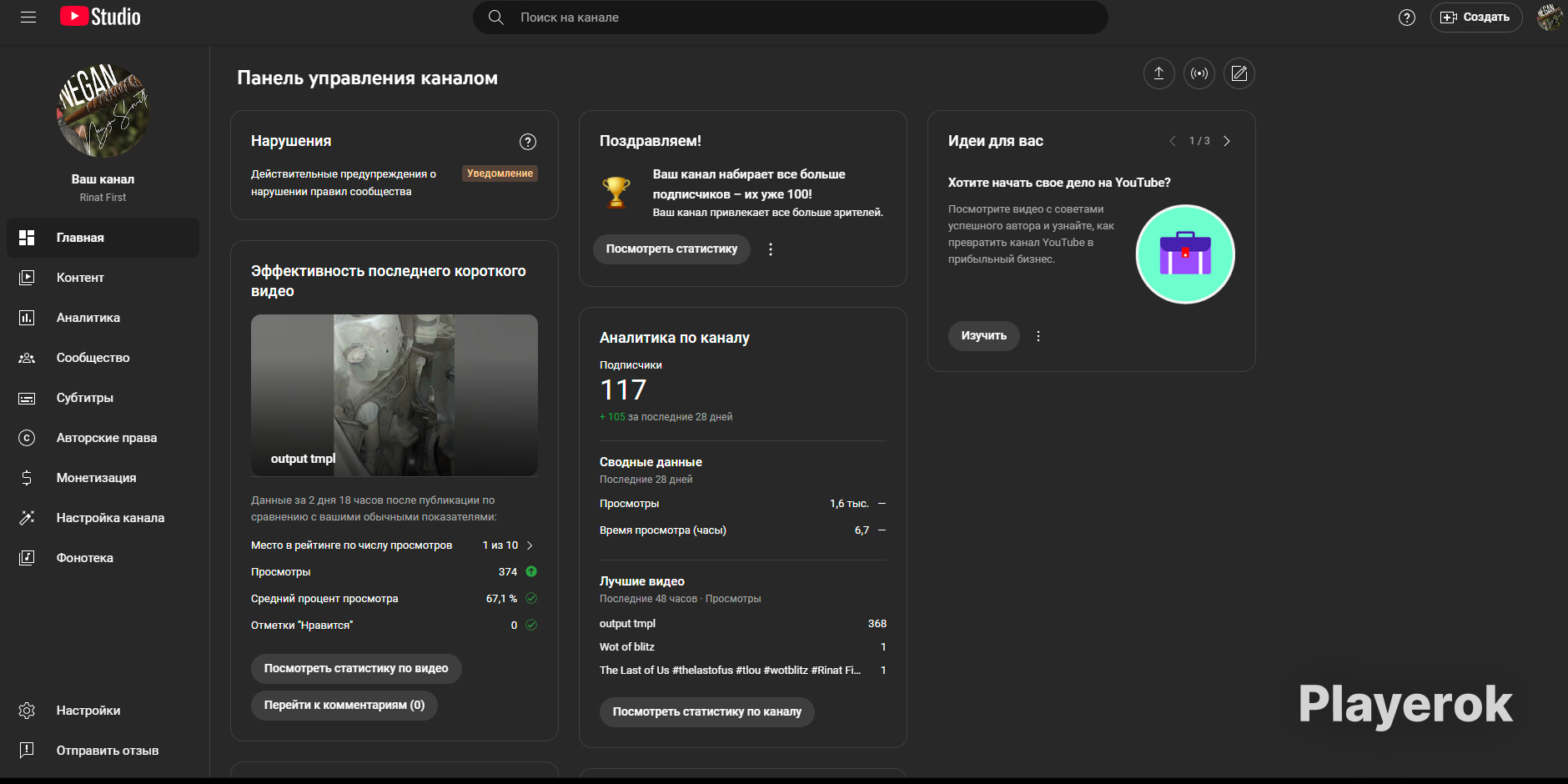Open the help question mark icon in header
The width and height of the screenshot is (1568, 784).
click(x=1407, y=18)
